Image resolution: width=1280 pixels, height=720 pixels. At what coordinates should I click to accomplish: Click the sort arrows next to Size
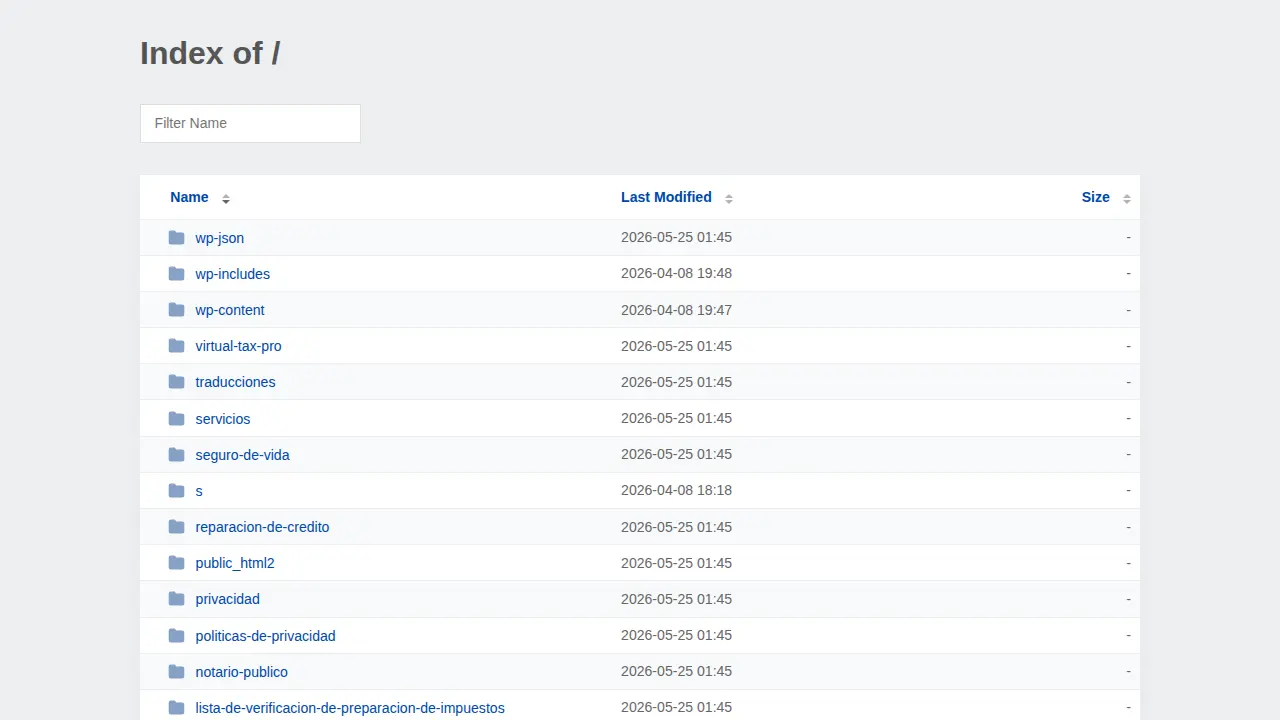[x=1127, y=199]
